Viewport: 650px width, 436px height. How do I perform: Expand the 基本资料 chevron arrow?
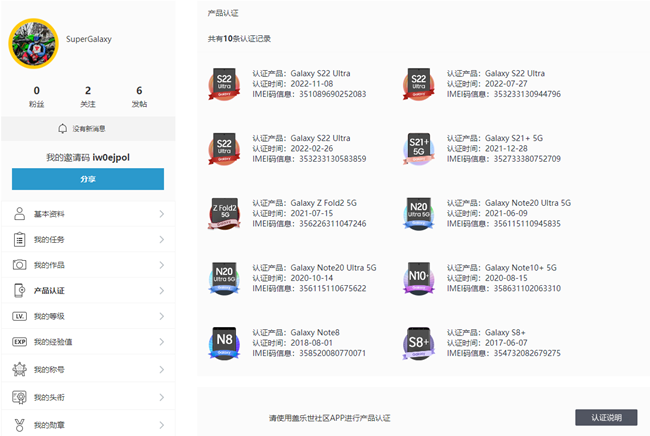coord(161,214)
